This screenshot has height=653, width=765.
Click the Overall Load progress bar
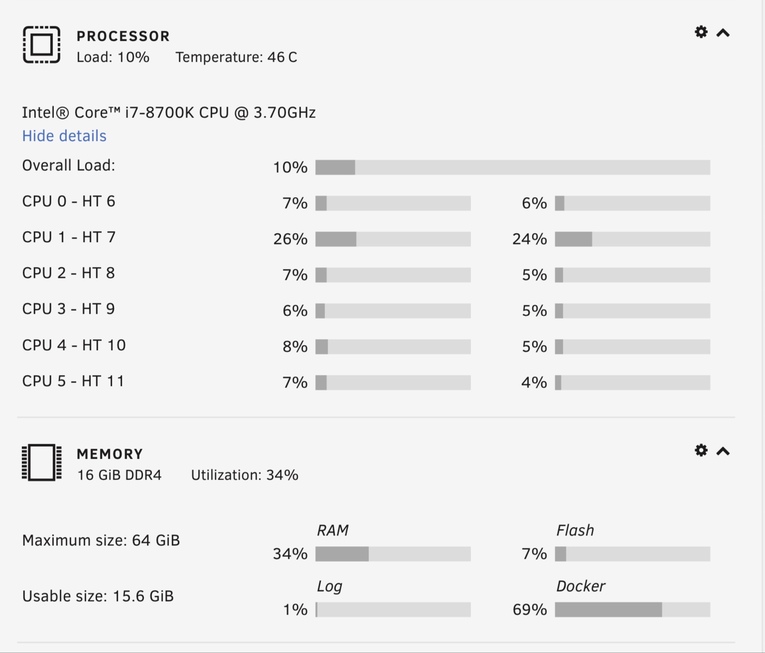[x=512, y=167]
